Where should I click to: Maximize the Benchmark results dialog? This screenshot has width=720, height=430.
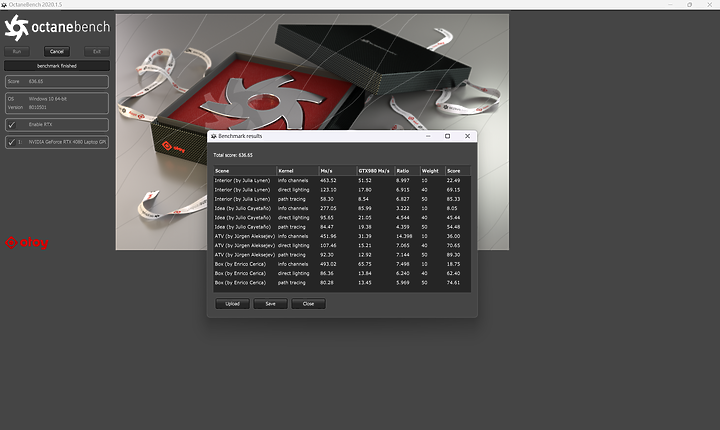point(447,136)
